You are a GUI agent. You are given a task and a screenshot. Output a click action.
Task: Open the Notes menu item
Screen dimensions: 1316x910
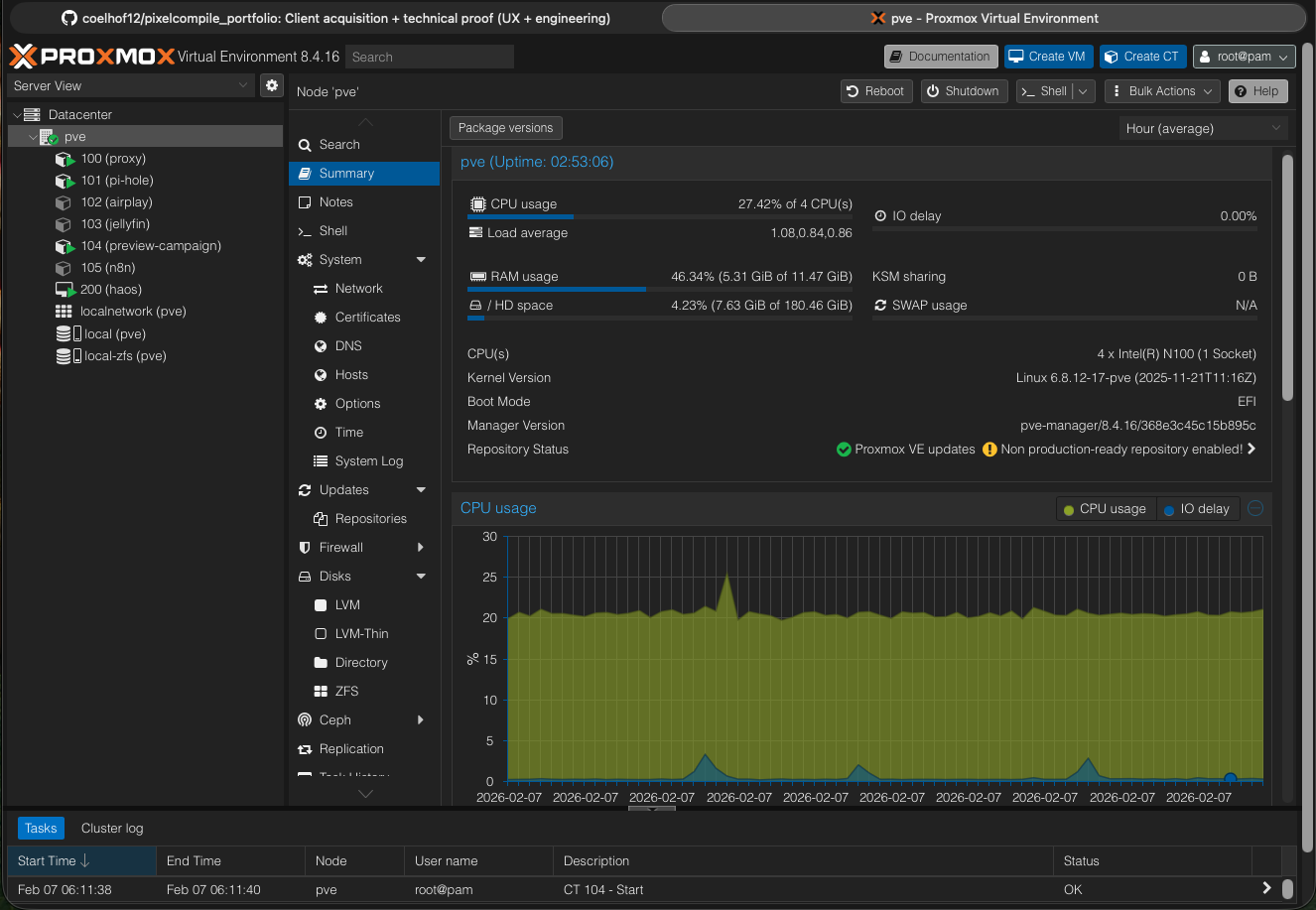[364, 202]
